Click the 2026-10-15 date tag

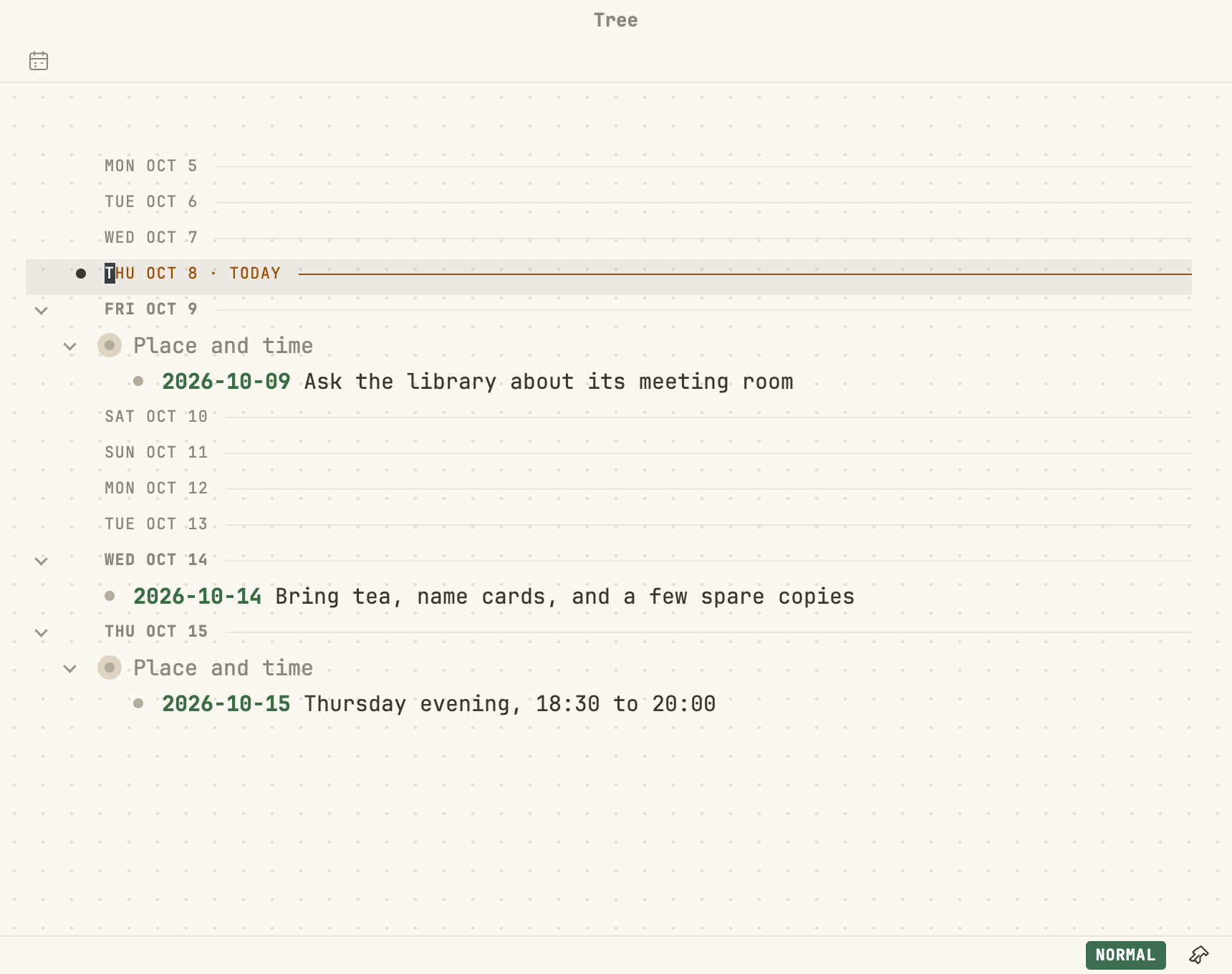(226, 704)
